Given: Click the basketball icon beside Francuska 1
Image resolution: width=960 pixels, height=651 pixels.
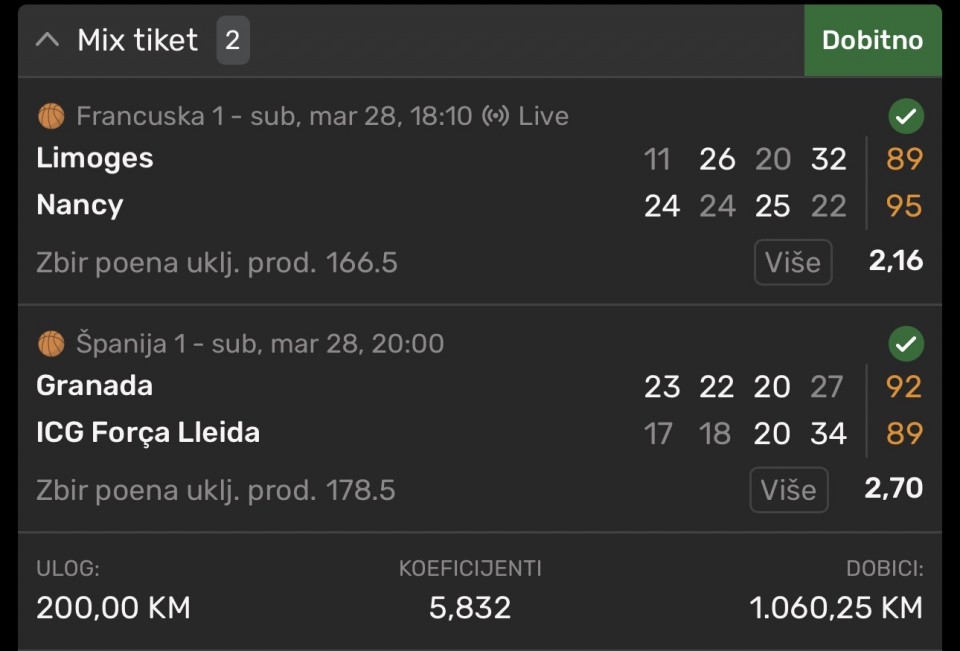Looking at the screenshot, I should [51, 116].
